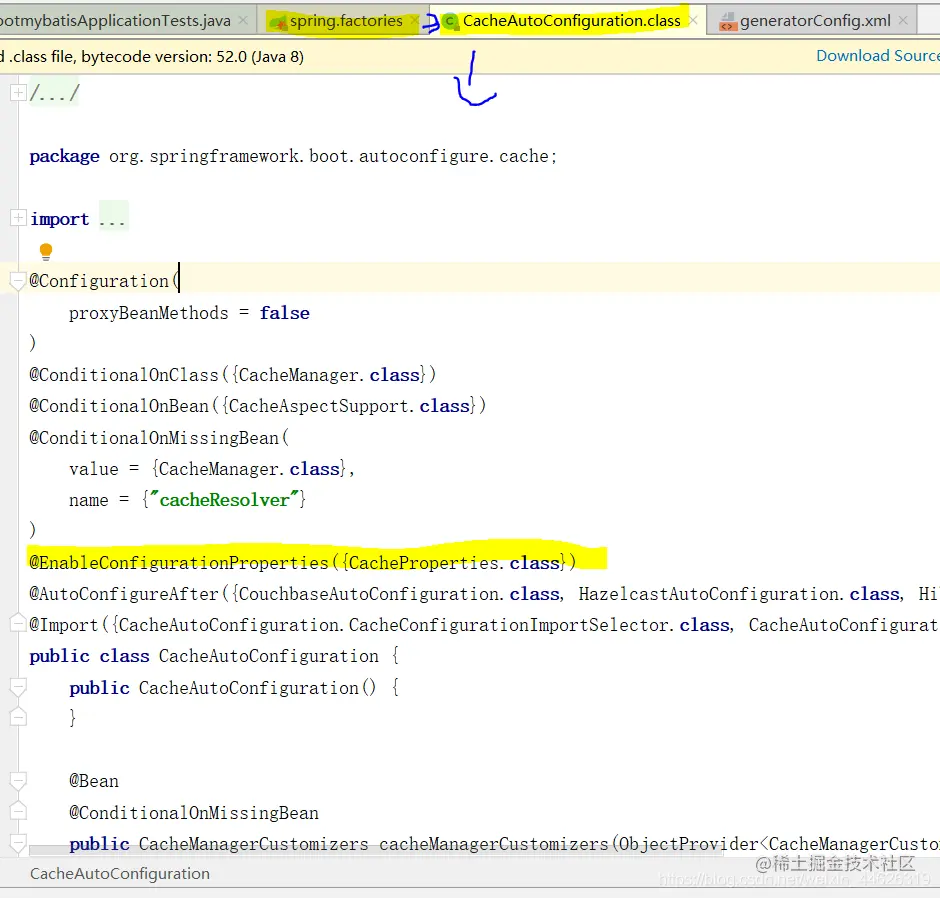The width and height of the screenshot is (940, 898).
Task: Click the XML file icon on generatorConfig tab
Action: point(728,22)
